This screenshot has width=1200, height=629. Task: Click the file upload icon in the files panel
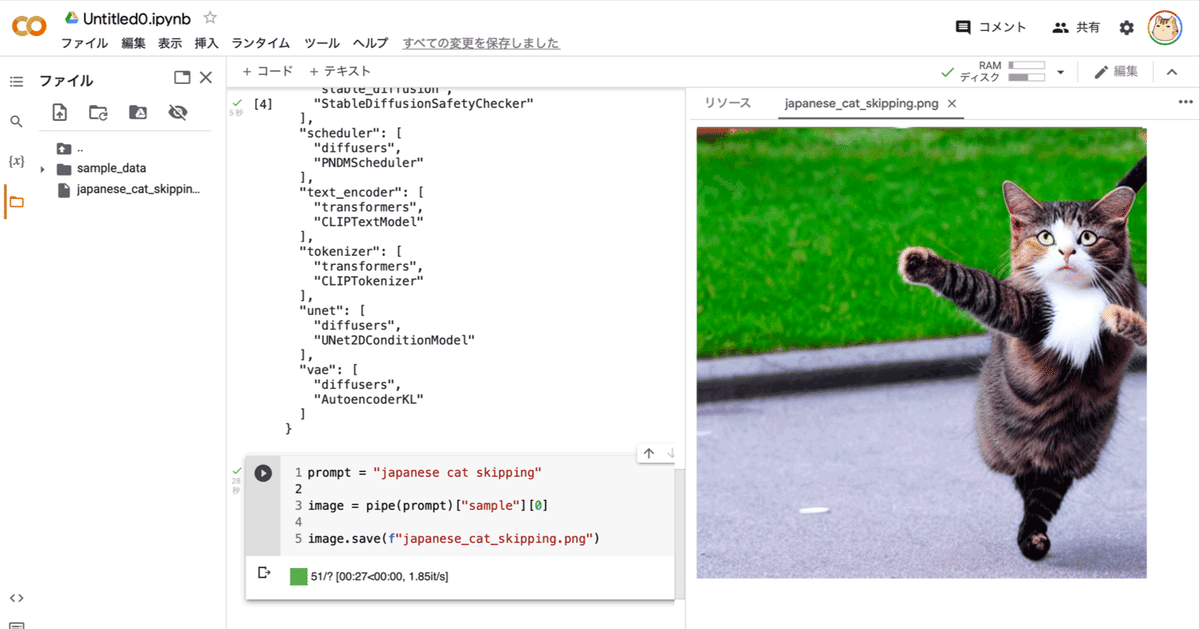[60, 112]
